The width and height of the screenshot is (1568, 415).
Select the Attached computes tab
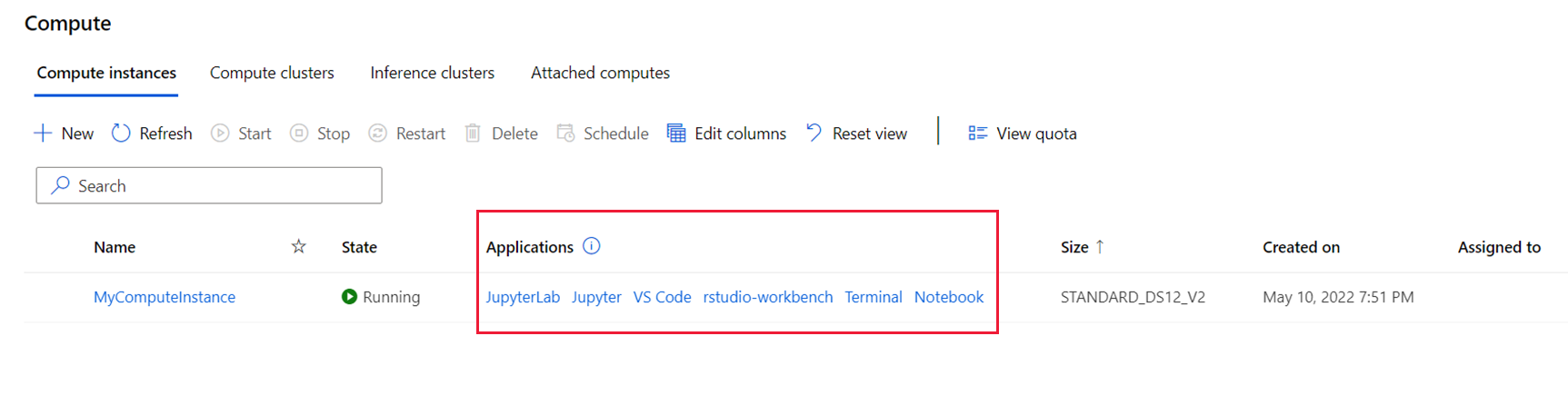point(600,73)
